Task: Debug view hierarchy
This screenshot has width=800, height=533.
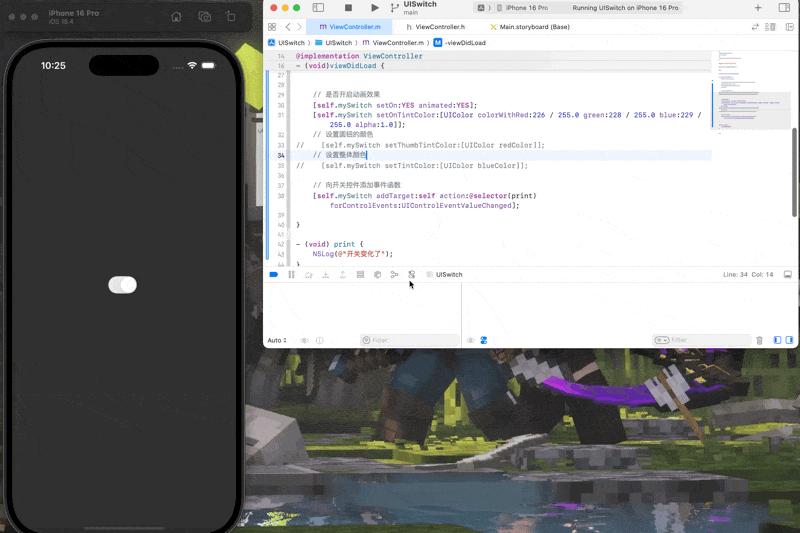Action: (x=360, y=274)
